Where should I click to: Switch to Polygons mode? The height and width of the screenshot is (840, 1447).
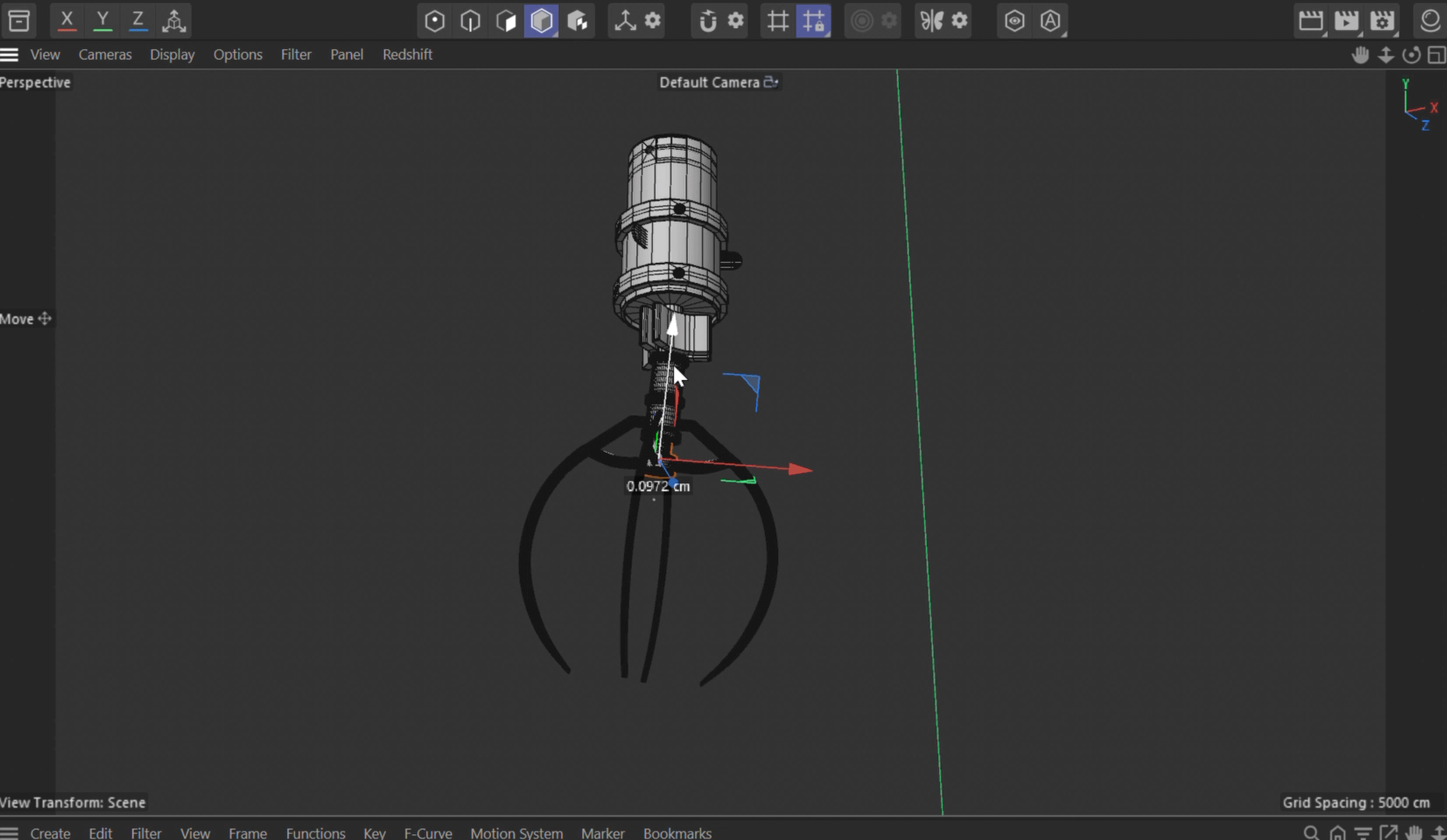coord(506,21)
